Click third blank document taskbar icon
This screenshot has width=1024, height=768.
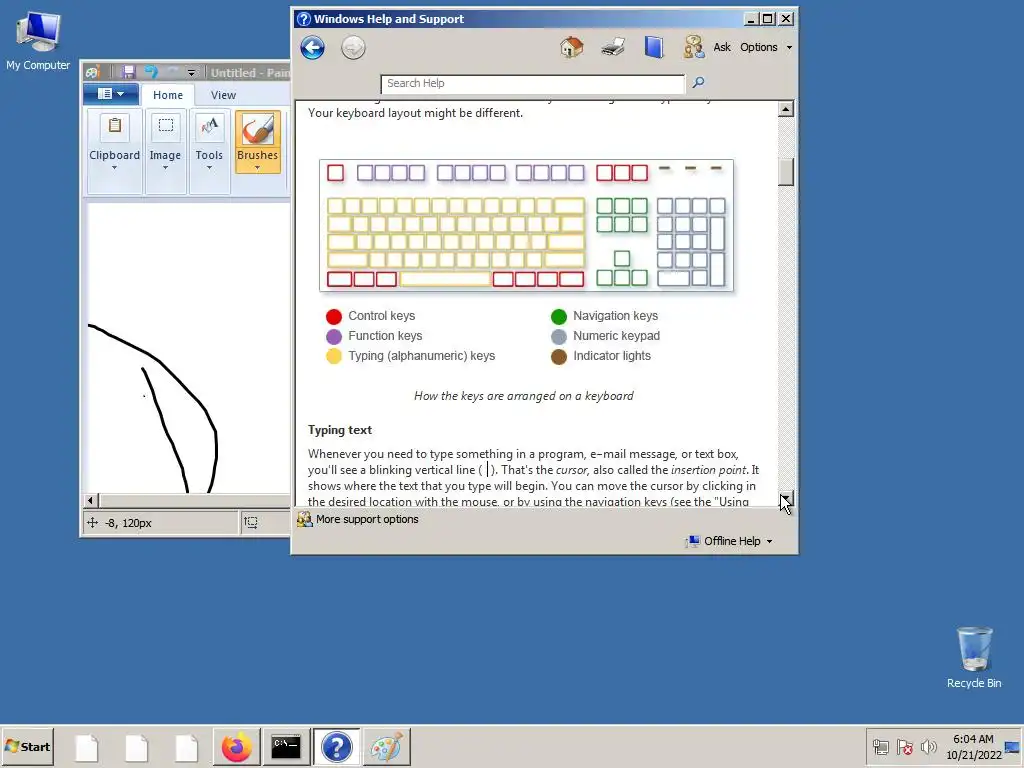pos(186,747)
